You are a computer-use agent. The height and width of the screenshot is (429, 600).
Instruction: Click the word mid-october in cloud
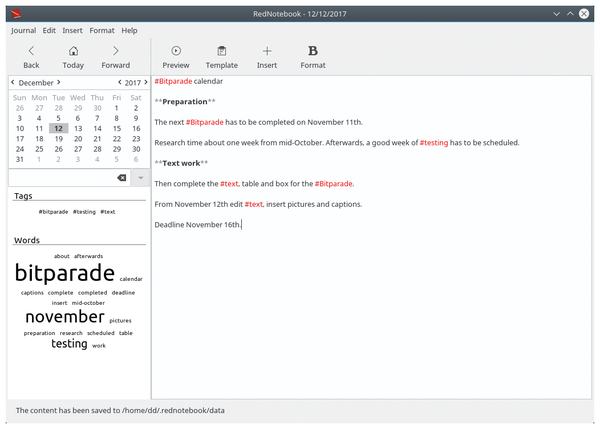(88, 303)
